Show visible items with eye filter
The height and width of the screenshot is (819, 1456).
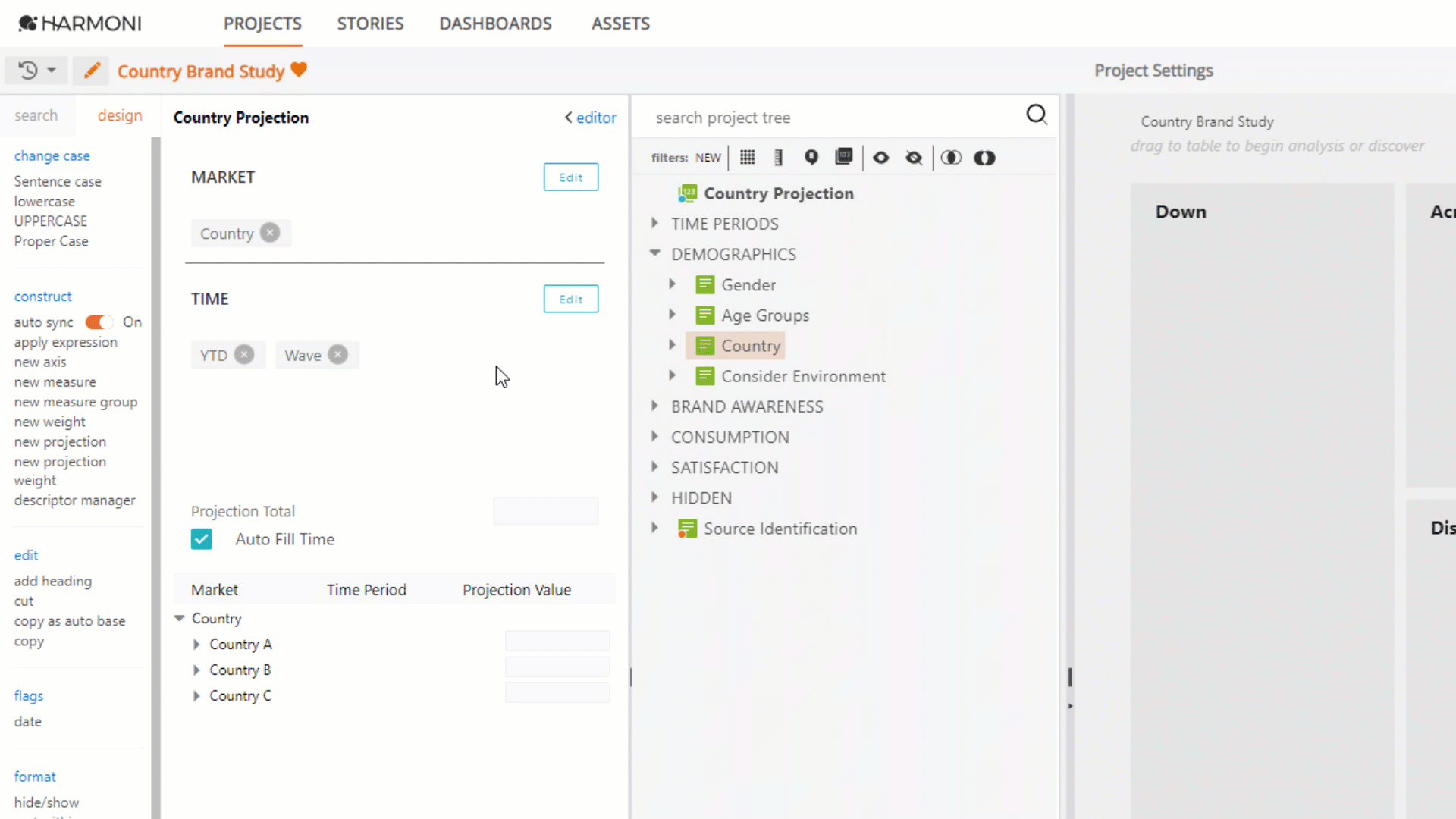880,158
